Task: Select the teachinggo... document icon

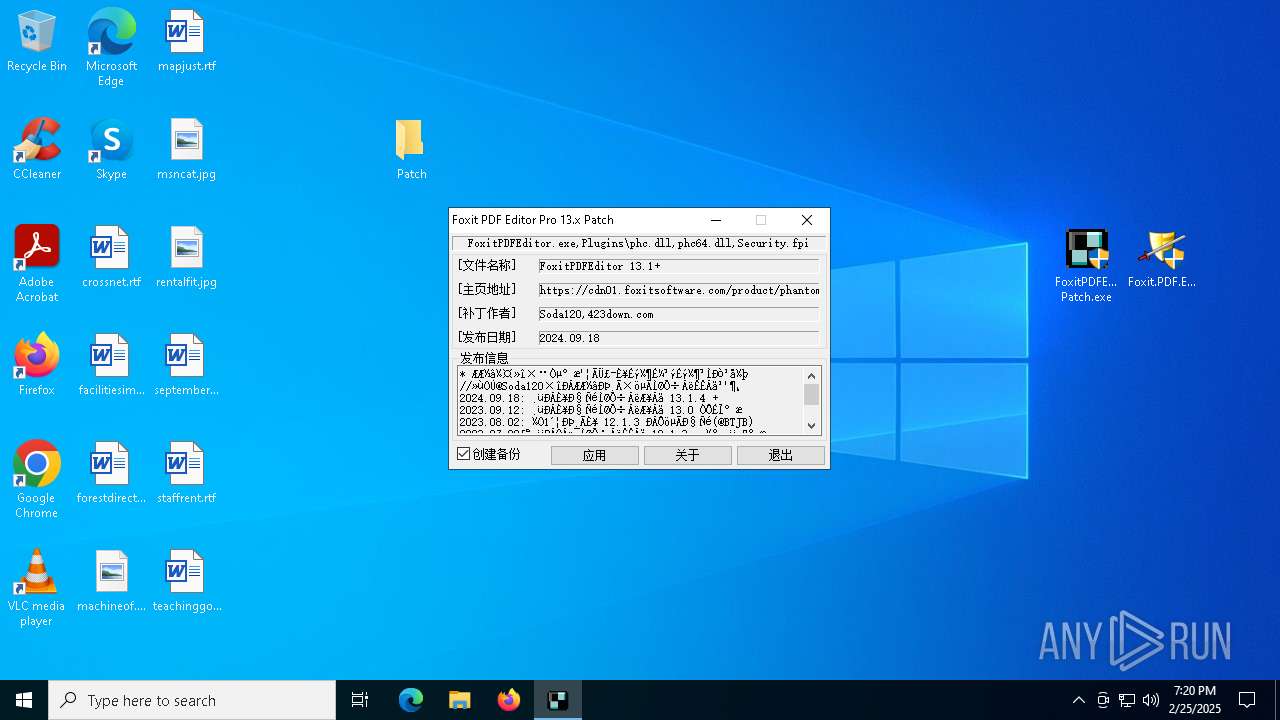Action: point(186,582)
